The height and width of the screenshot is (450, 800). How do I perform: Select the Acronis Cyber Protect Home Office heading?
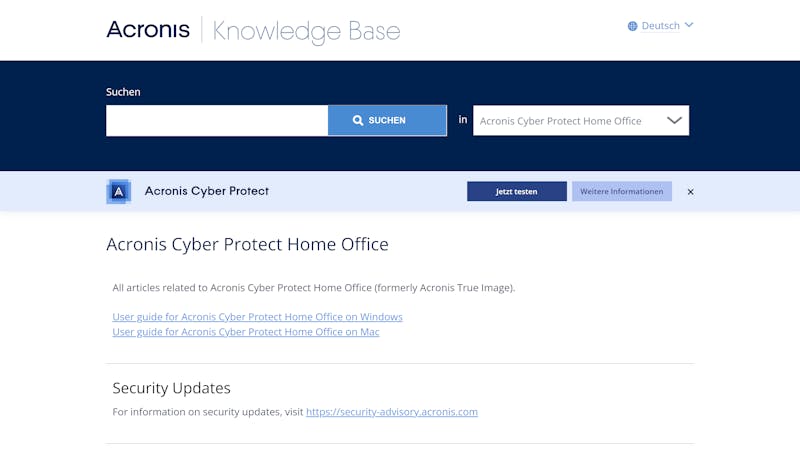click(247, 244)
